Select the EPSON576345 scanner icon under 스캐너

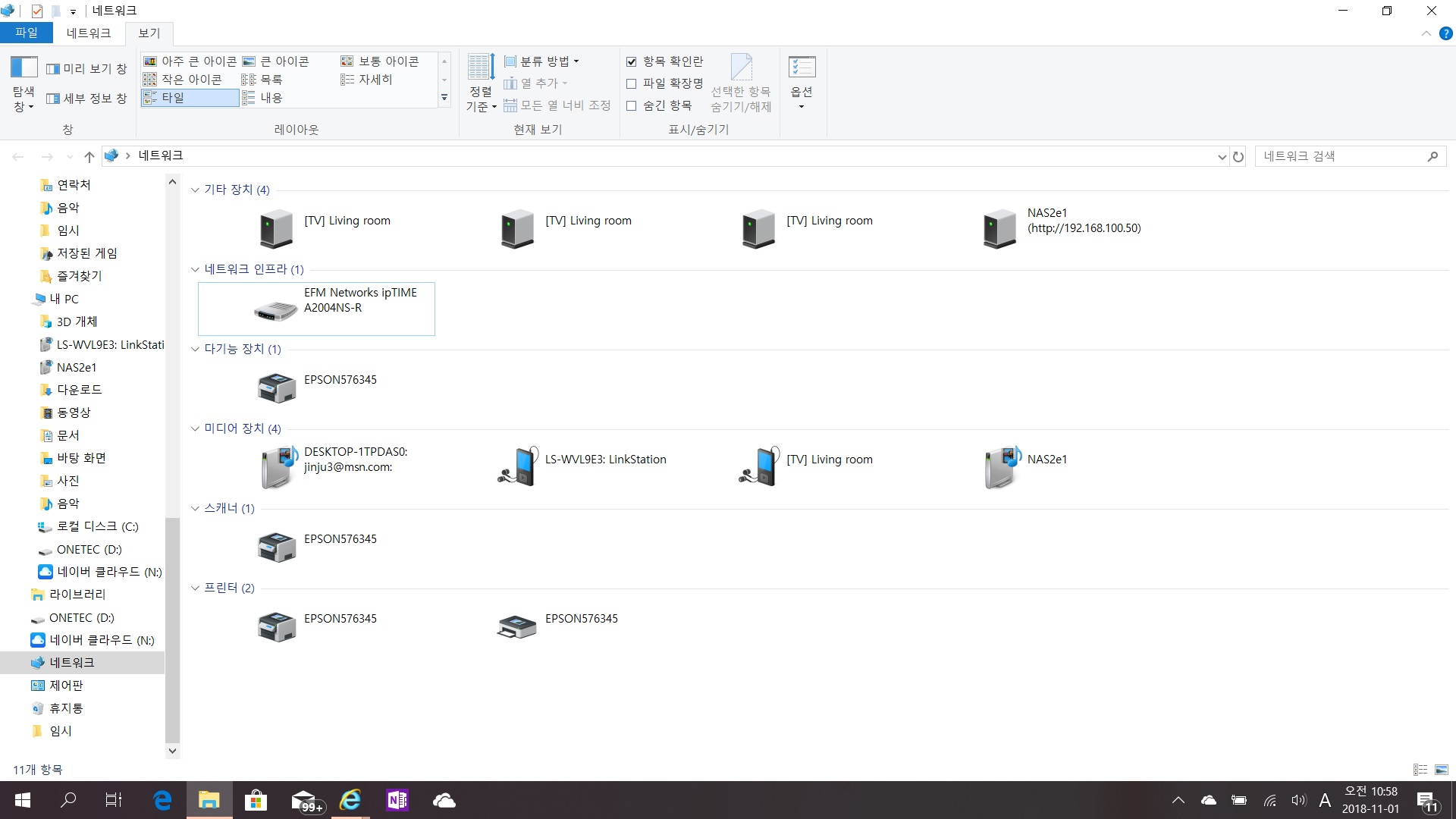277,547
